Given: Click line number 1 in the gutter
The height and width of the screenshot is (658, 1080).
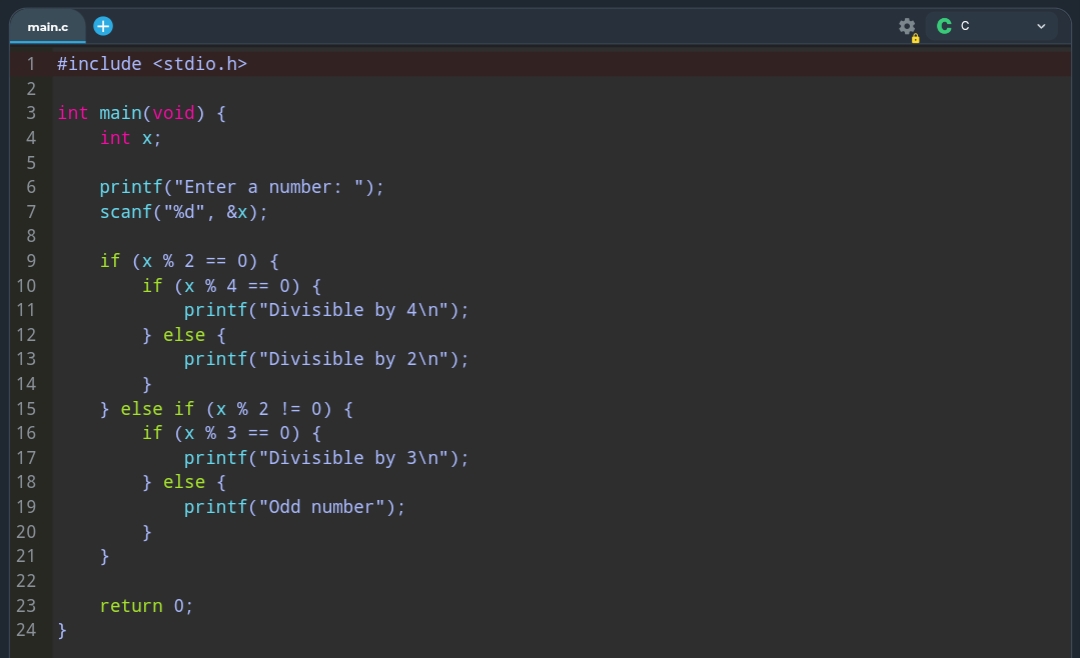Looking at the screenshot, I should pos(31,64).
